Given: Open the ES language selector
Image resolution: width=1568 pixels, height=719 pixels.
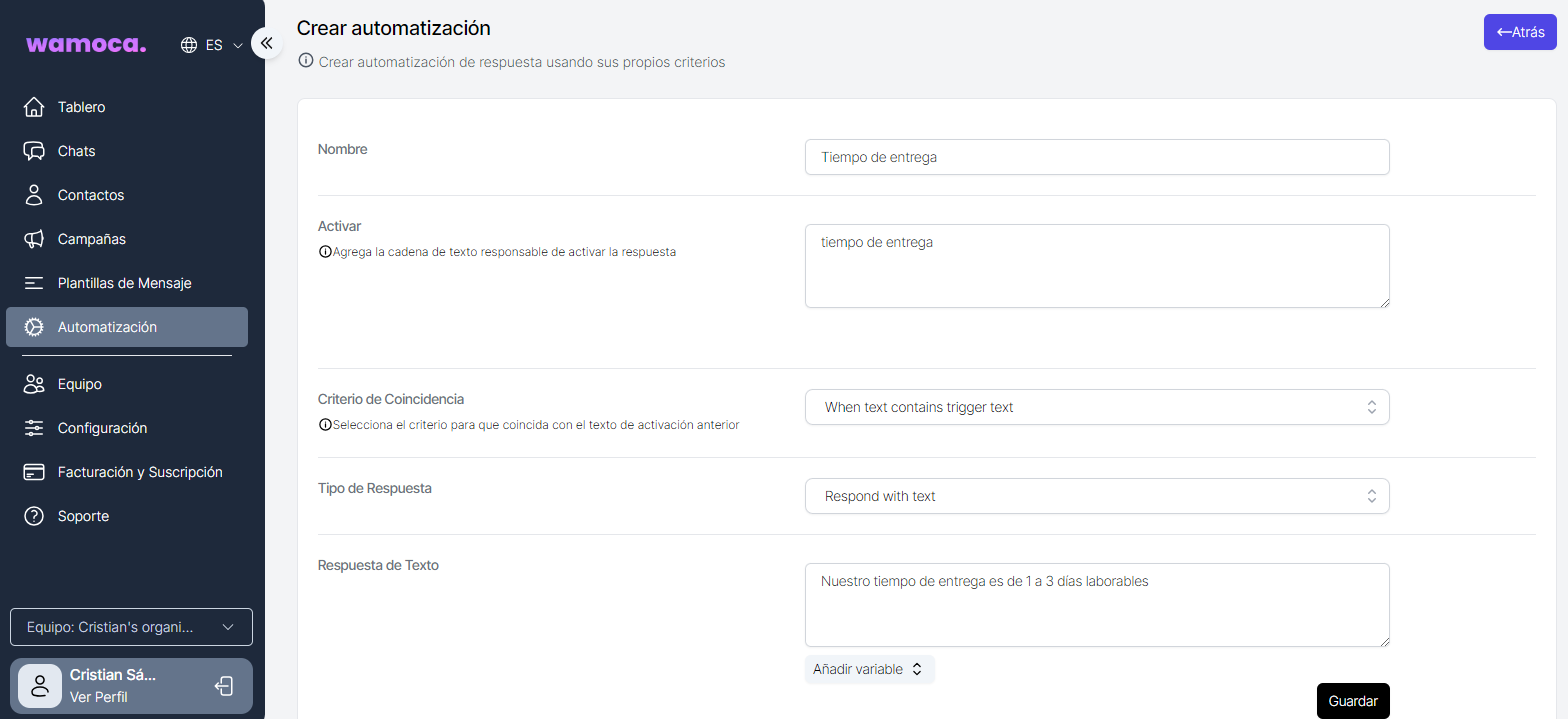Looking at the screenshot, I should pyautogui.click(x=212, y=45).
